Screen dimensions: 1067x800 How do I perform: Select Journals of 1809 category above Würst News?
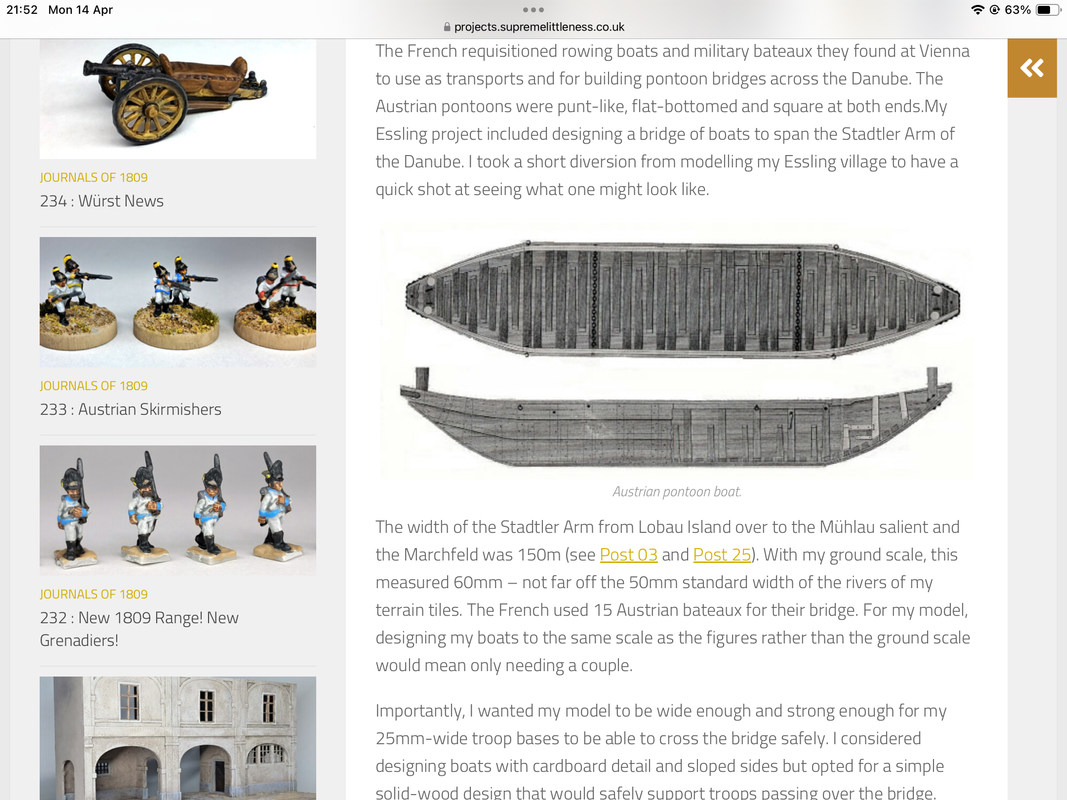[93, 178]
